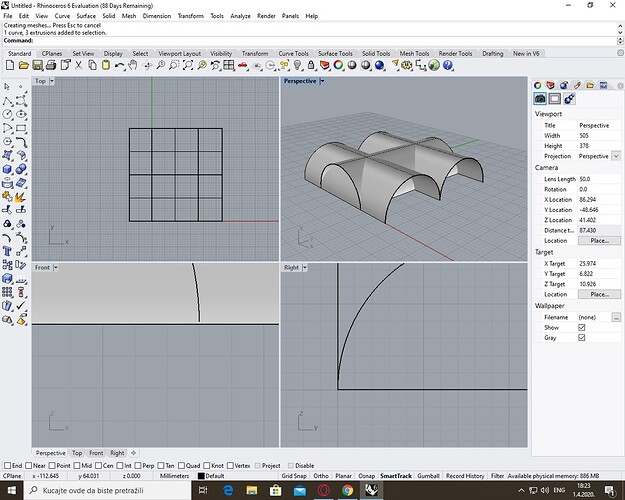Click the Lock padlock icon in toolbar
The width and height of the screenshot is (625, 500).
click(310, 66)
